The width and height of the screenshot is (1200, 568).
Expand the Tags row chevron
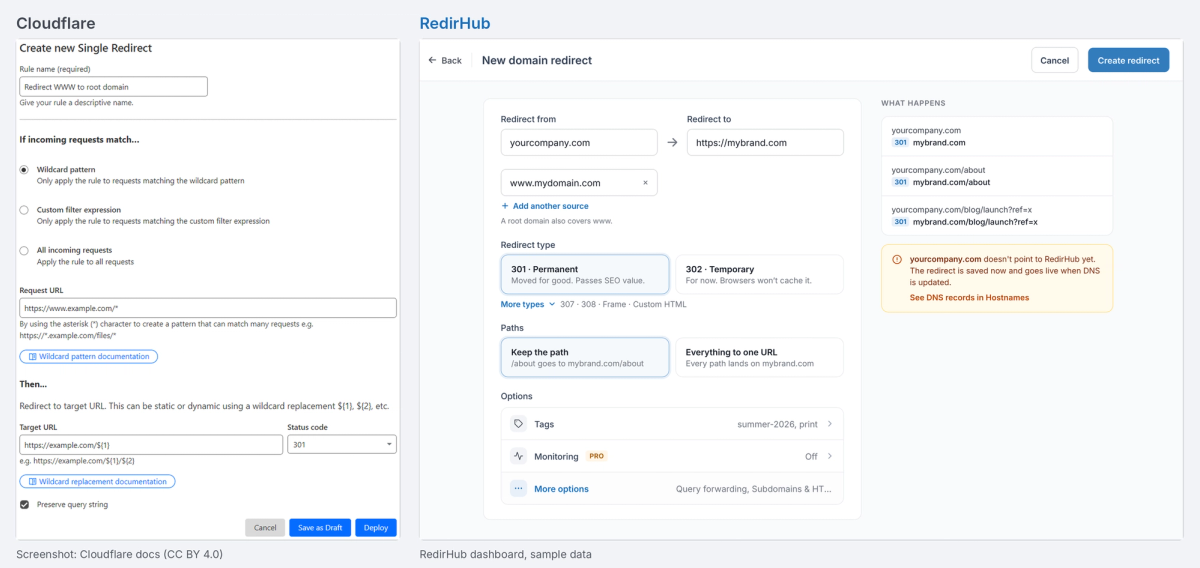click(829, 424)
